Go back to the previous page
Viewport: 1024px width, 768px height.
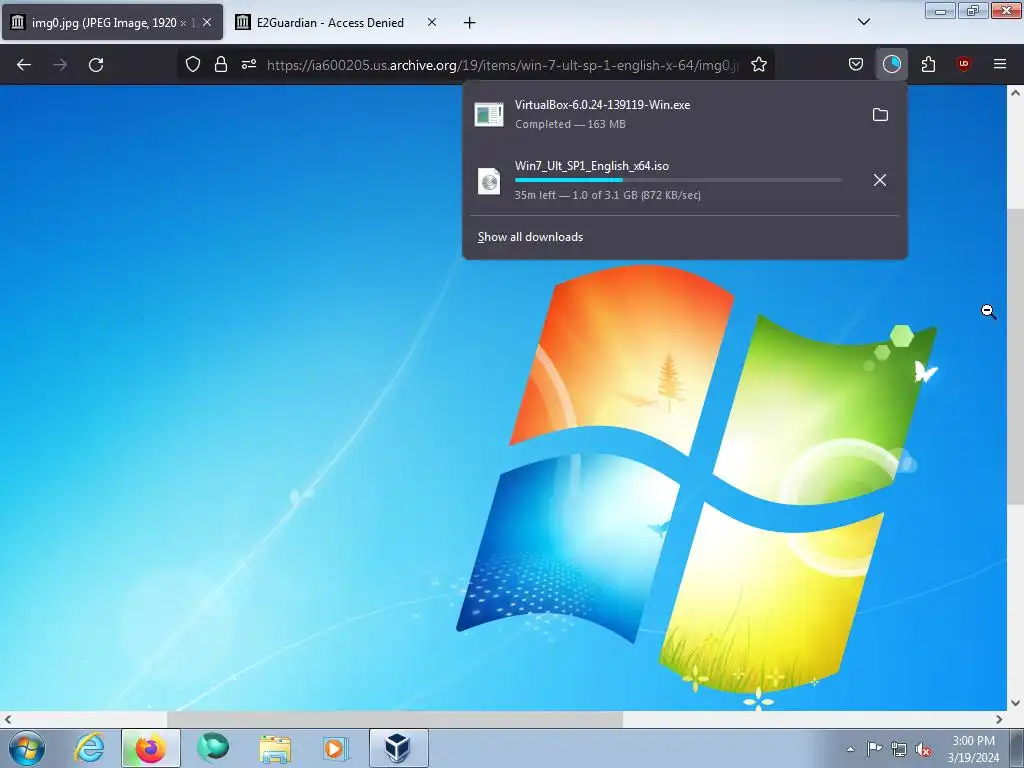pos(24,65)
